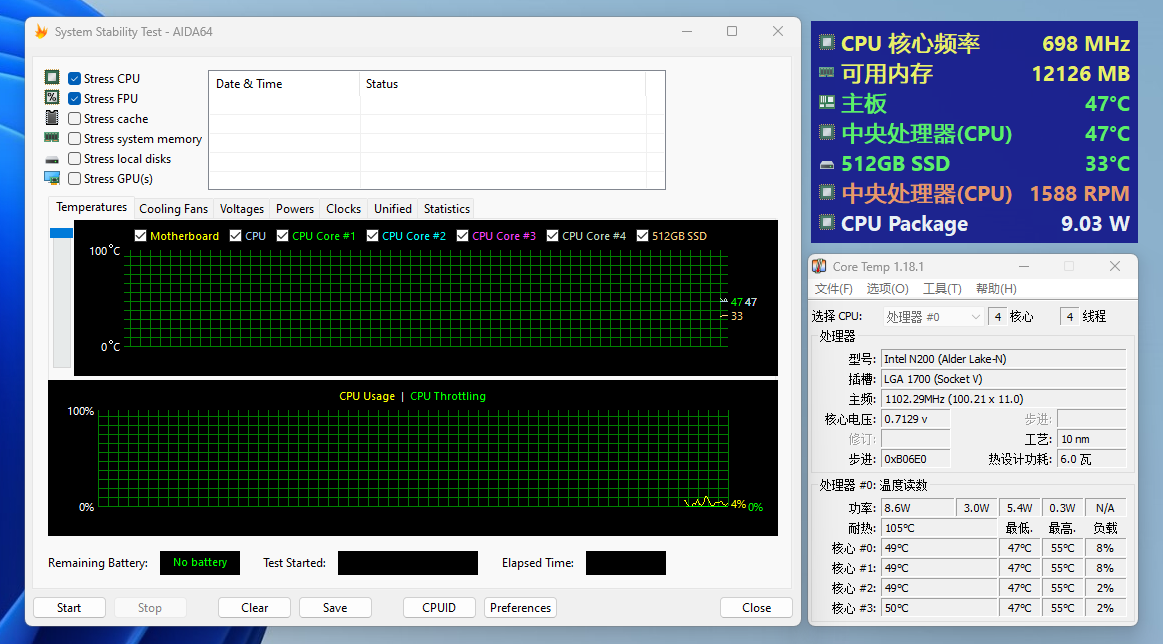The height and width of the screenshot is (644, 1163).
Task: Open Core Temp 帮助(H) menu
Action: [x=996, y=289]
